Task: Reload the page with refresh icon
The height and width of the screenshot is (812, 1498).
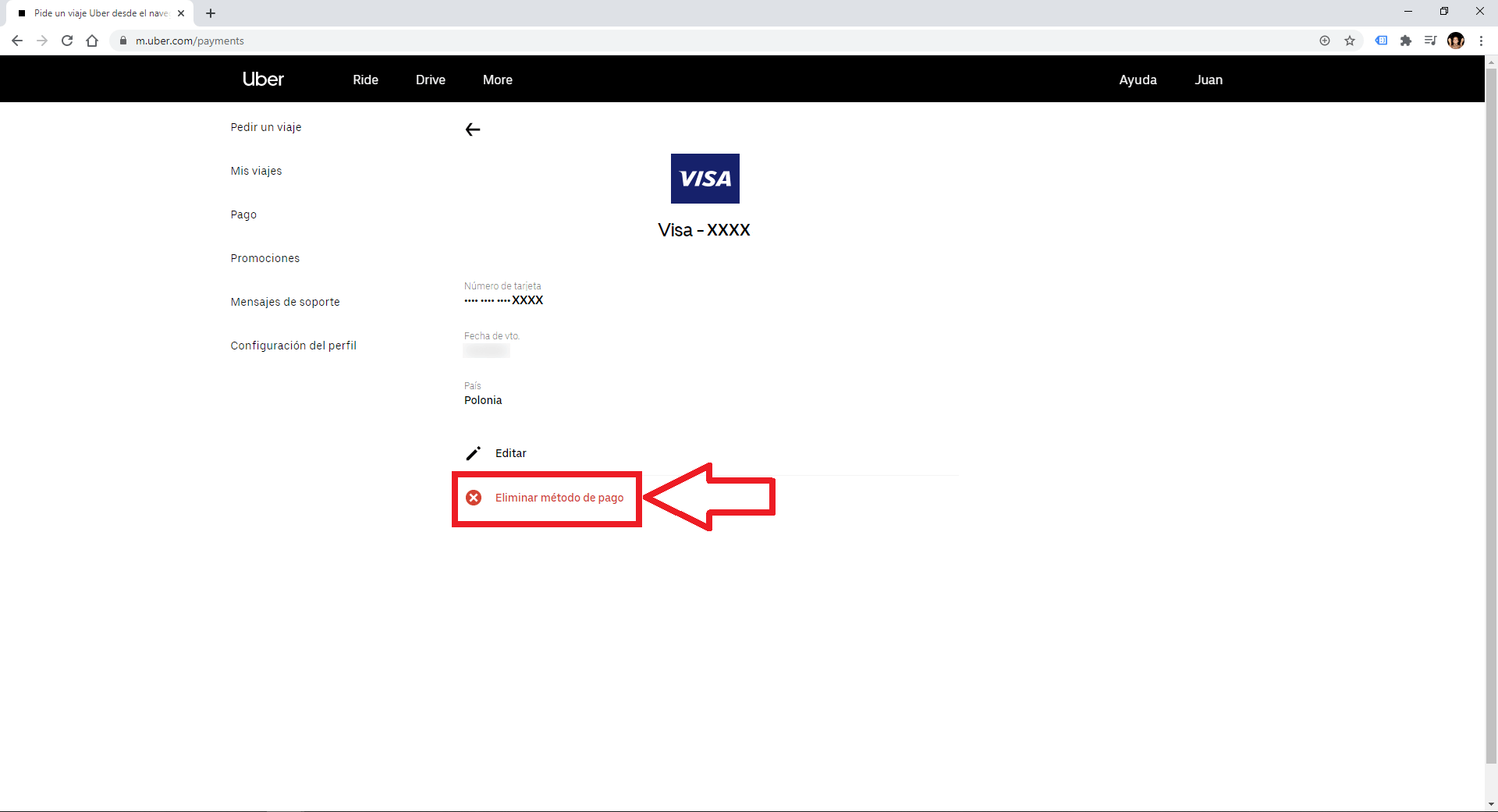Action: coord(67,41)
